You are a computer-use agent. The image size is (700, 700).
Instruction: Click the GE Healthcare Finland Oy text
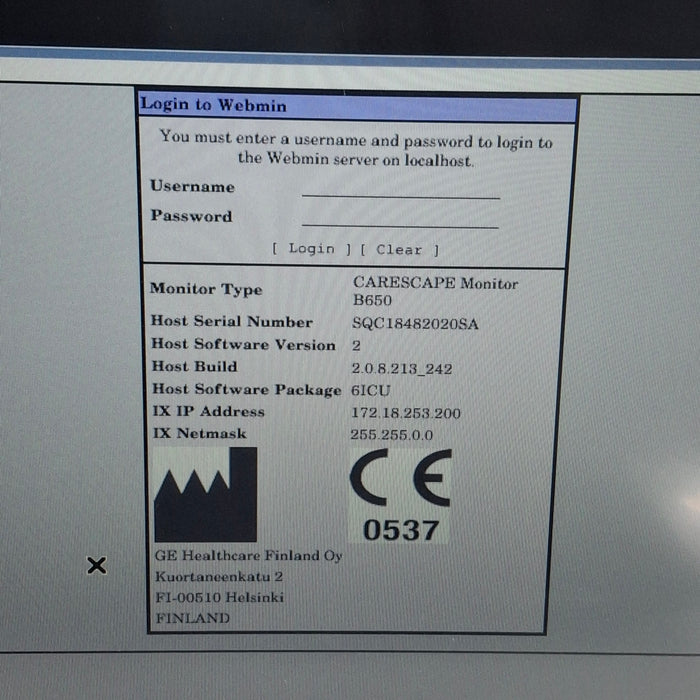click(248, 556)
